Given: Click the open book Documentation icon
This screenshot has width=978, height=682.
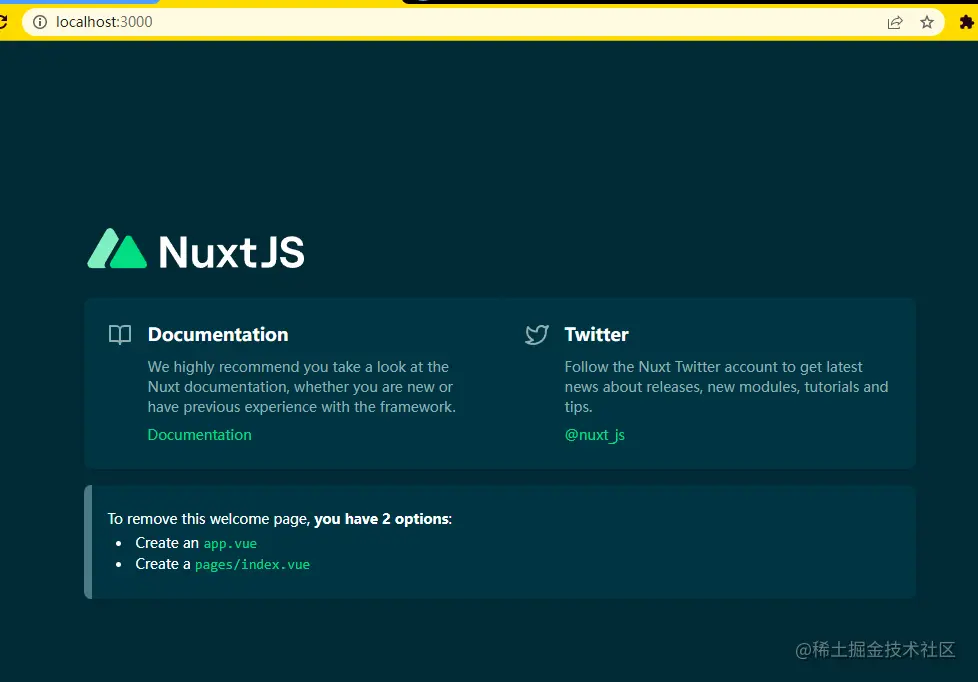Looking at the screenshot, I should 120,334.
